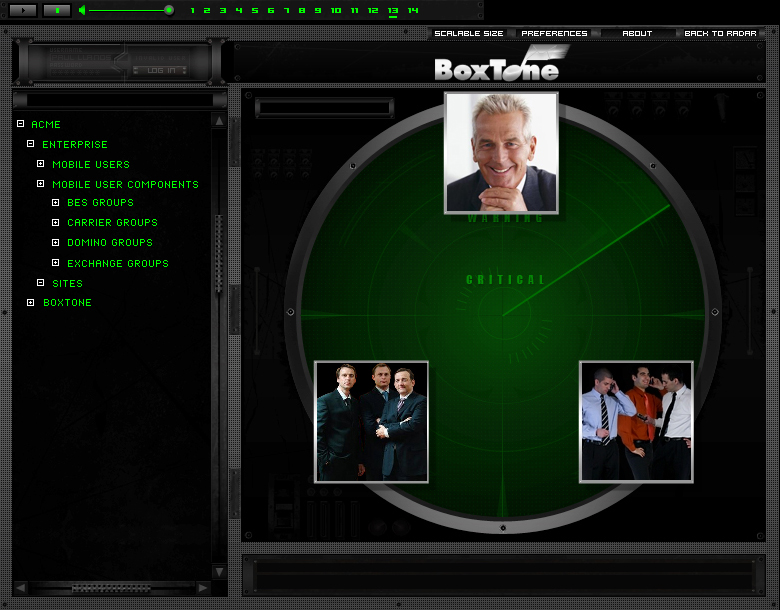Image resolution: width=780 pixels, height=610 pixels.
Task: Adjust the volume slider knob
Action: (x=169, y=10)
